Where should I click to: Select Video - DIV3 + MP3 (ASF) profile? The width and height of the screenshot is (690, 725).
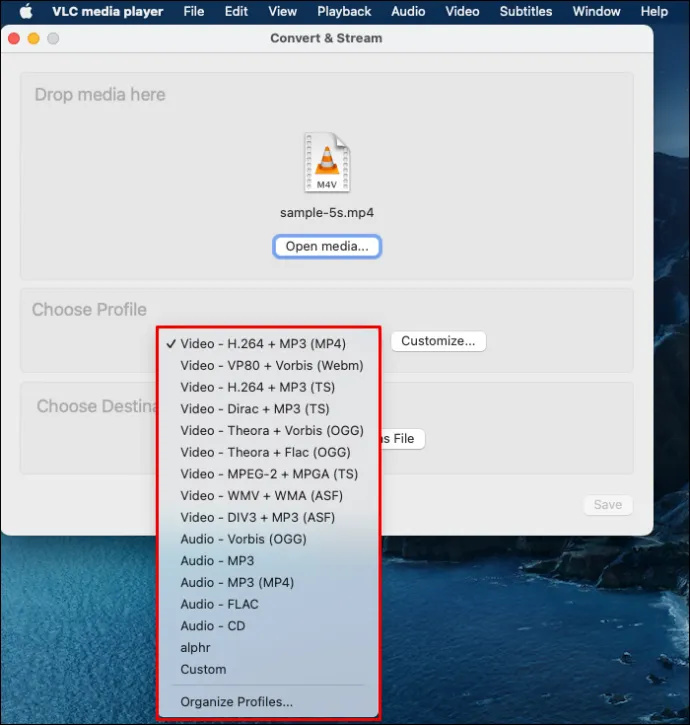tap(268, 518)
